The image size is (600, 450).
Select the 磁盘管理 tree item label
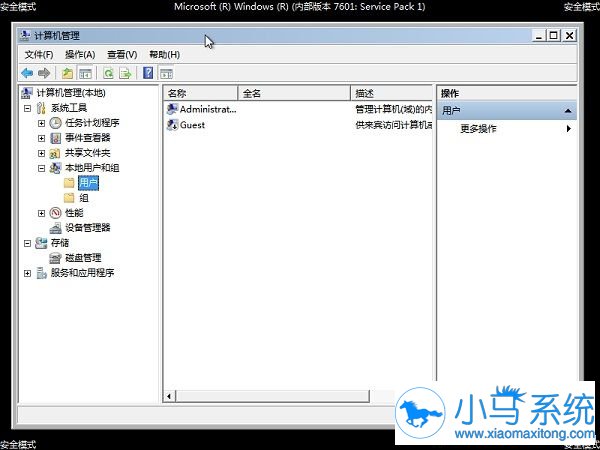[83, 258]
